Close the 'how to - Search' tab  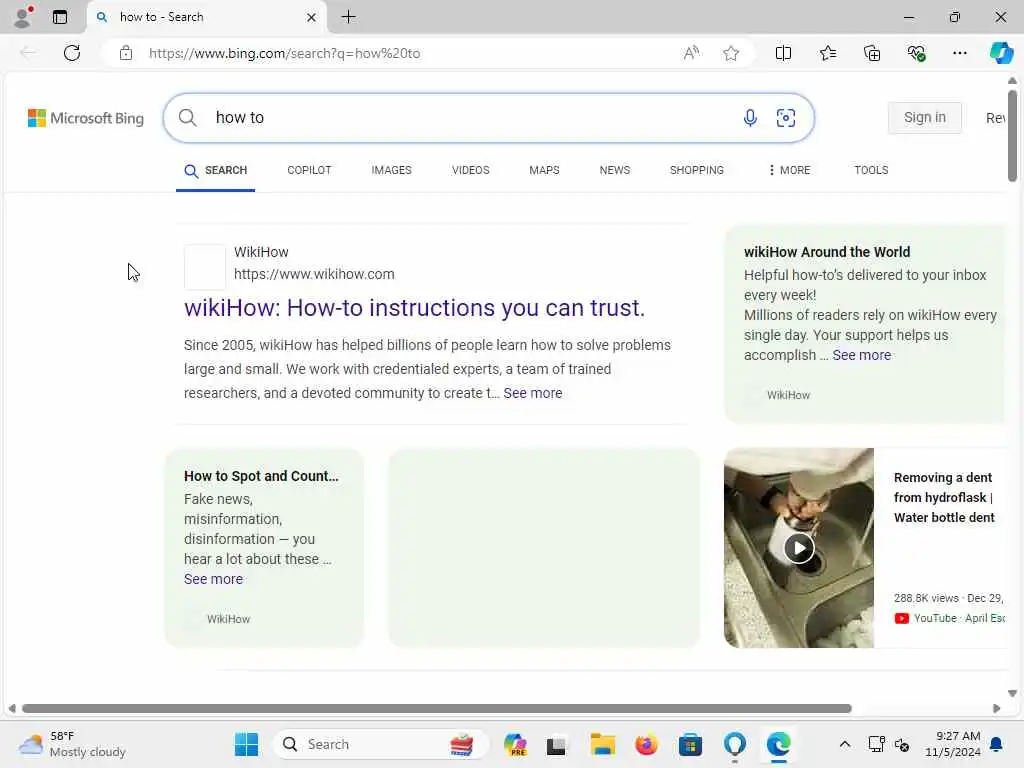click(x=312, y=18)
